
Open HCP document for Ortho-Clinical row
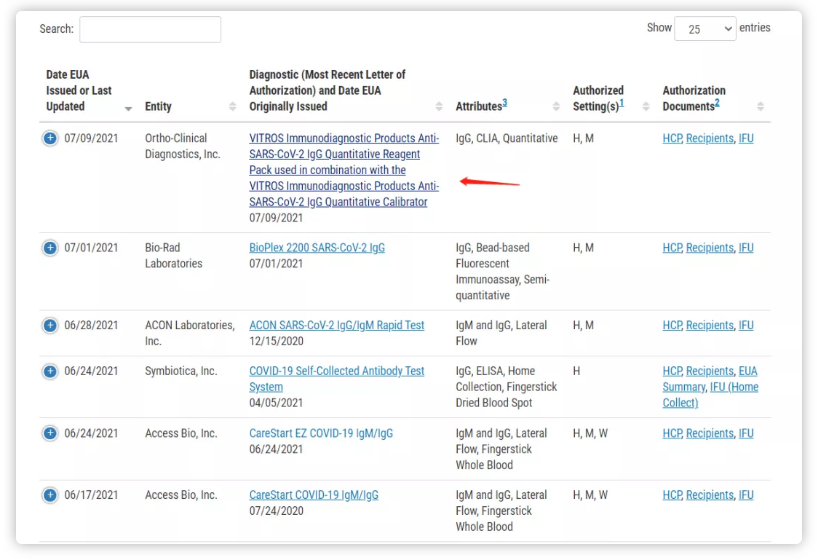point(672,139)
